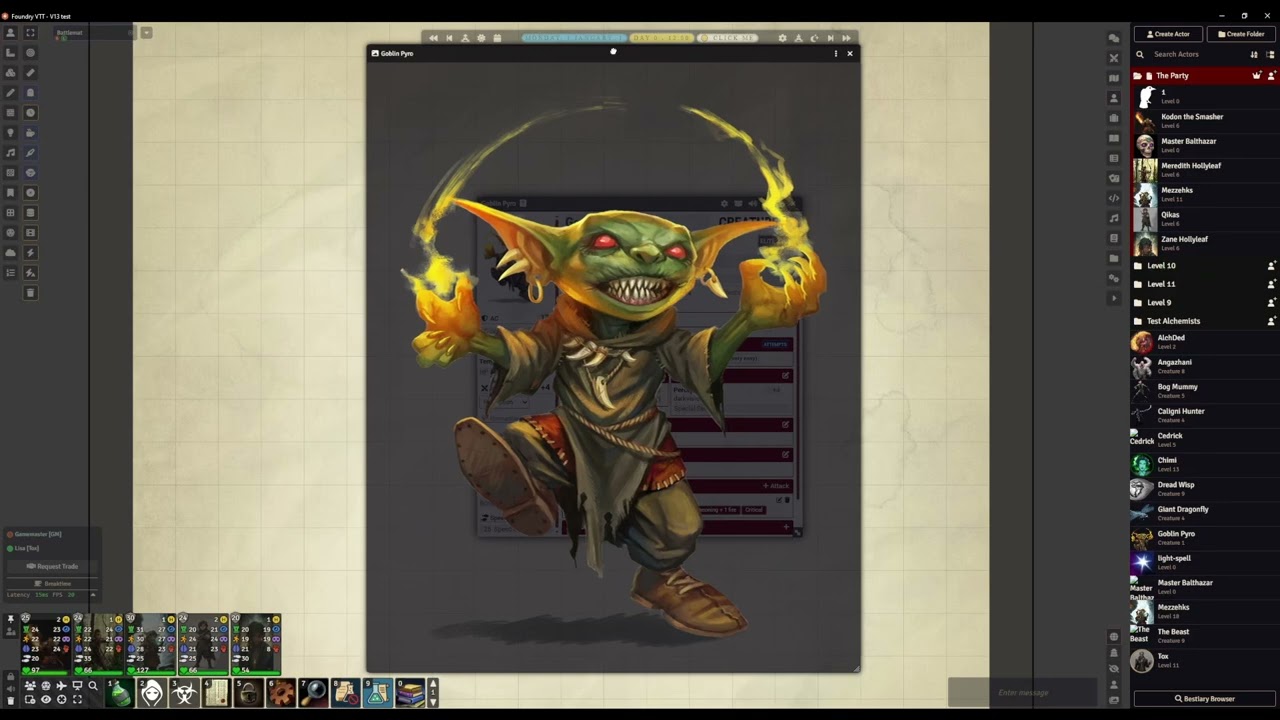The width and height of the screenshot is (1280, 720).
Task: Add actor to Level 10 folder
Action: pyautogui.click(x=1271, y=266)
